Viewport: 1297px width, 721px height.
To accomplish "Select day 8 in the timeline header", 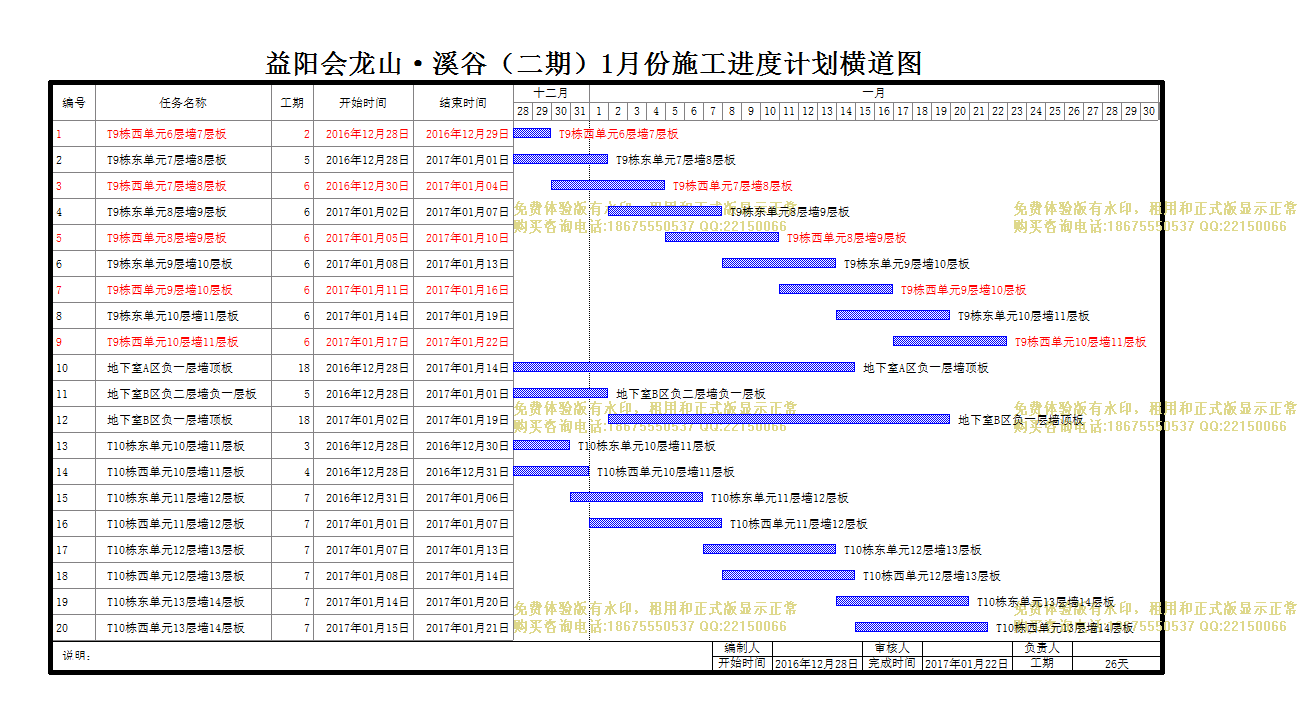I will tap(732, 111).
